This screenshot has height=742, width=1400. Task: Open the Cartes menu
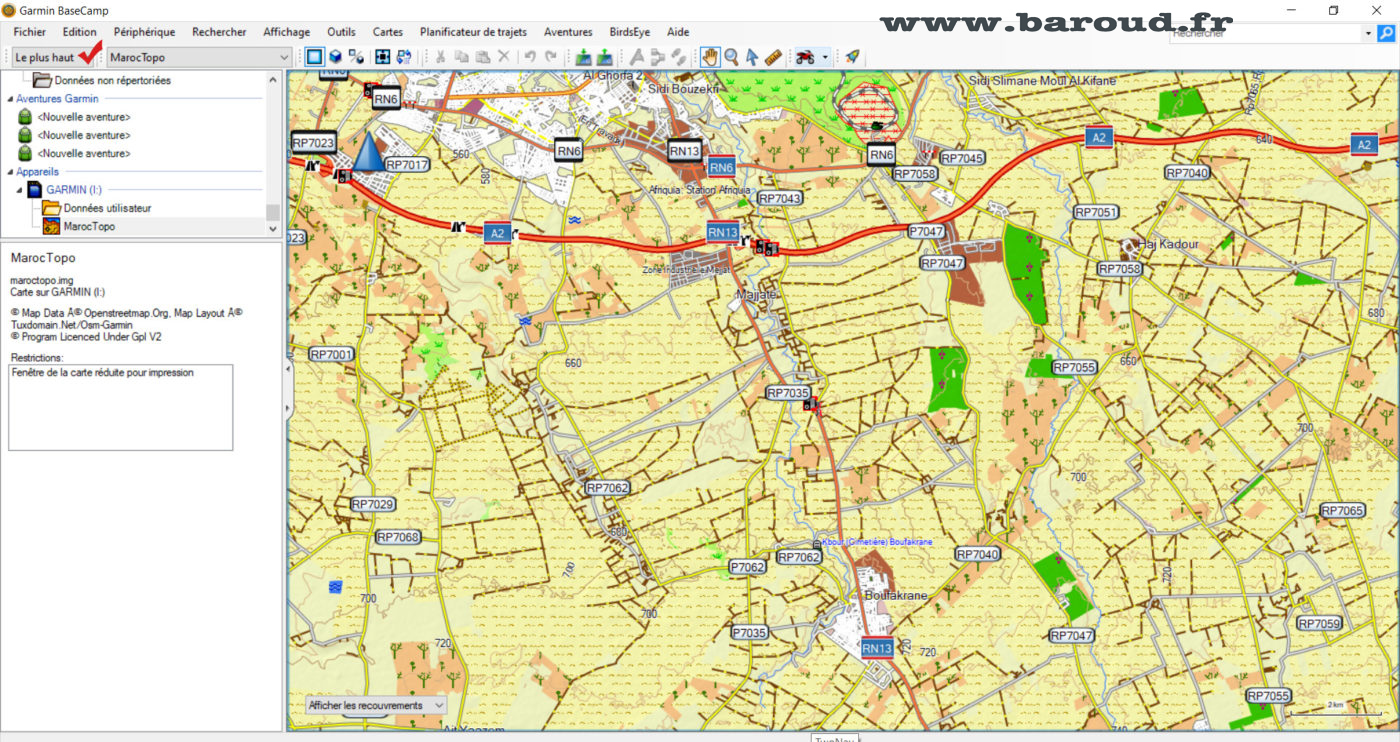click(x=388, y=32)
